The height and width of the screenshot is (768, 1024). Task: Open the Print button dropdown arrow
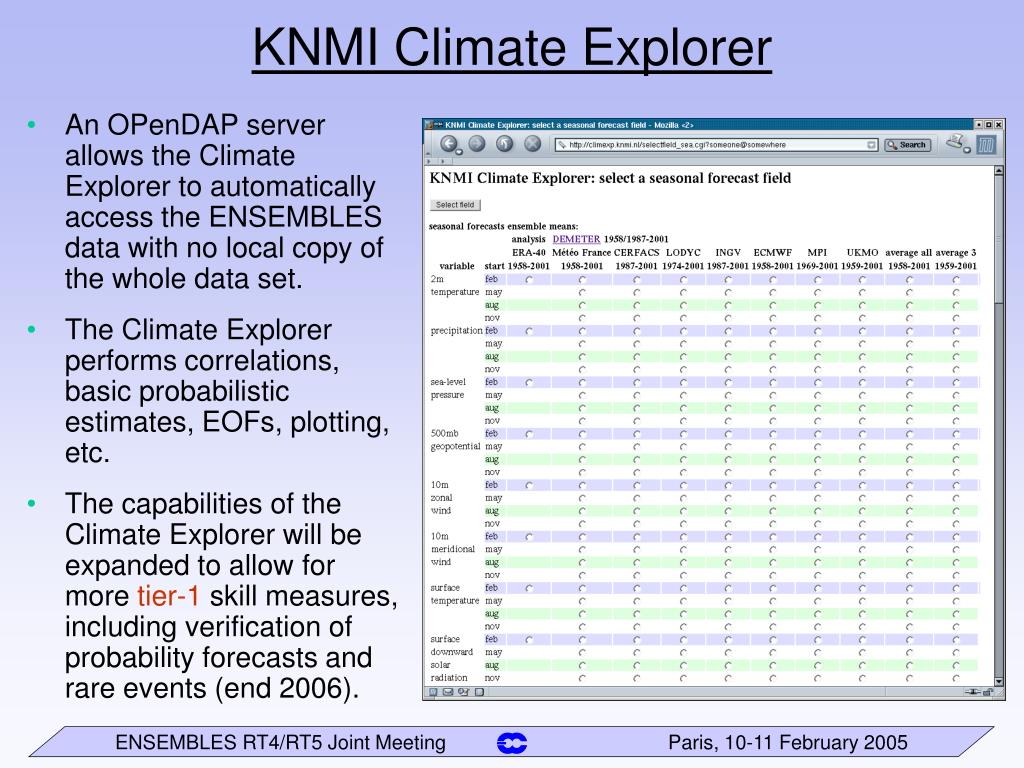(967, 150)
